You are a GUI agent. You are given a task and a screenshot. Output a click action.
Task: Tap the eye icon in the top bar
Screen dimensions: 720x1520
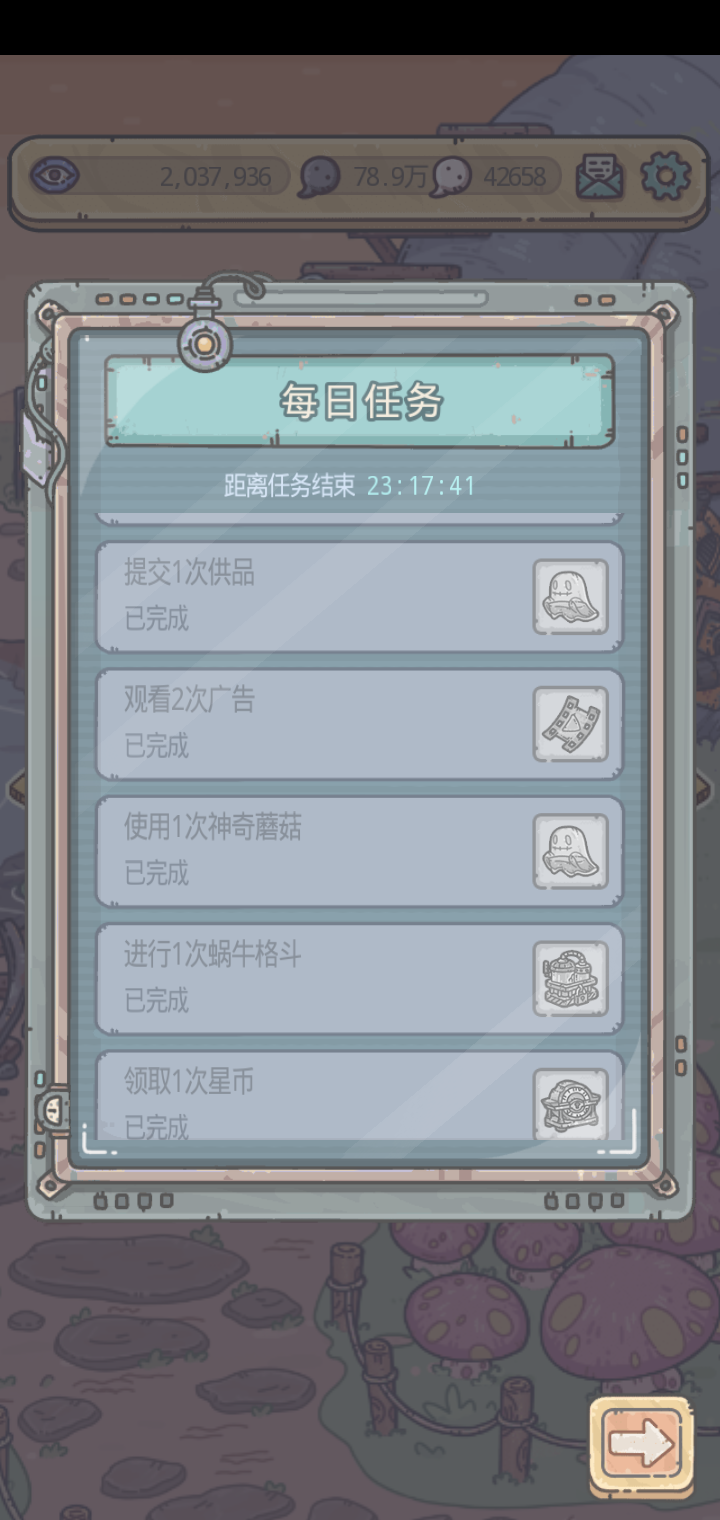coord(54,177)
